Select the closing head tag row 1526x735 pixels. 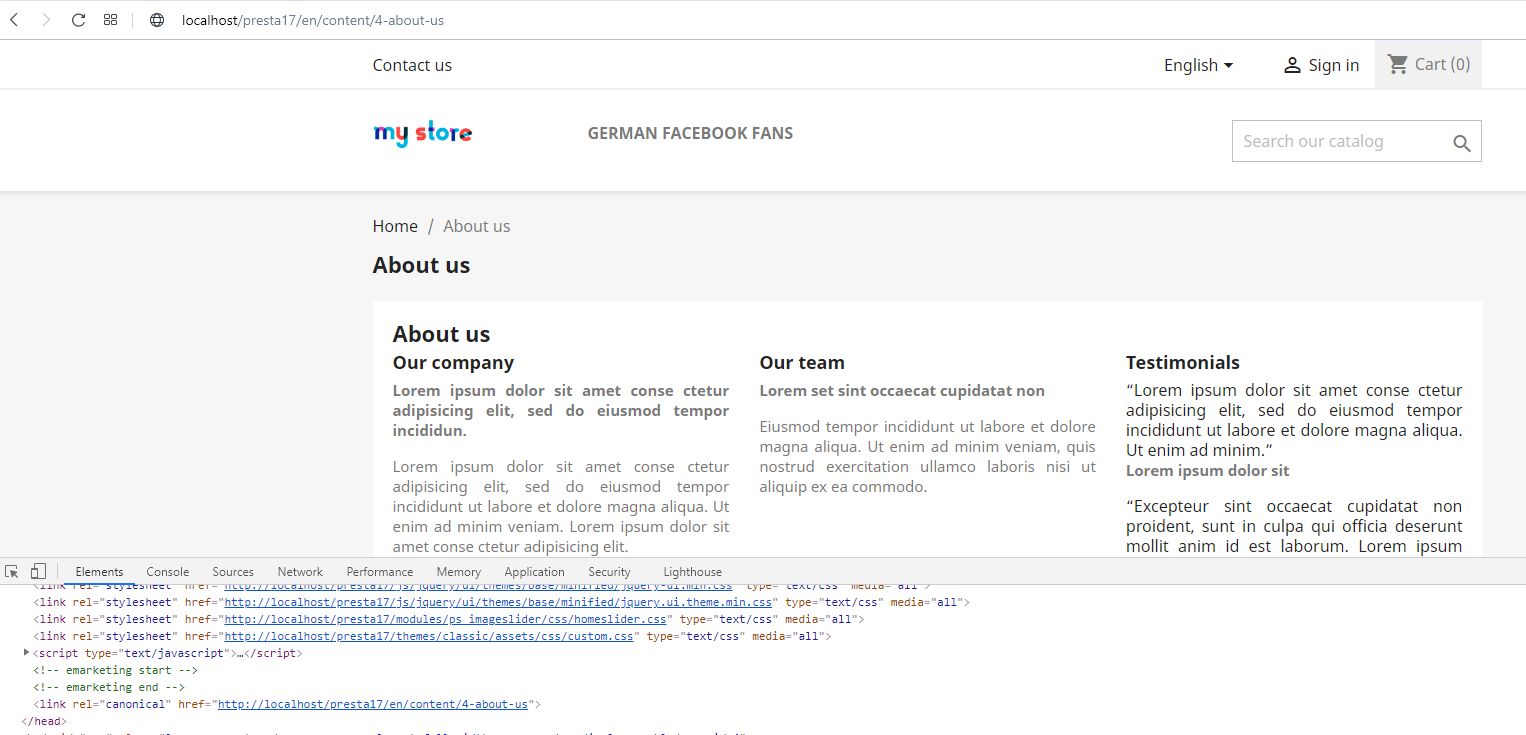(x=43, y=721)
